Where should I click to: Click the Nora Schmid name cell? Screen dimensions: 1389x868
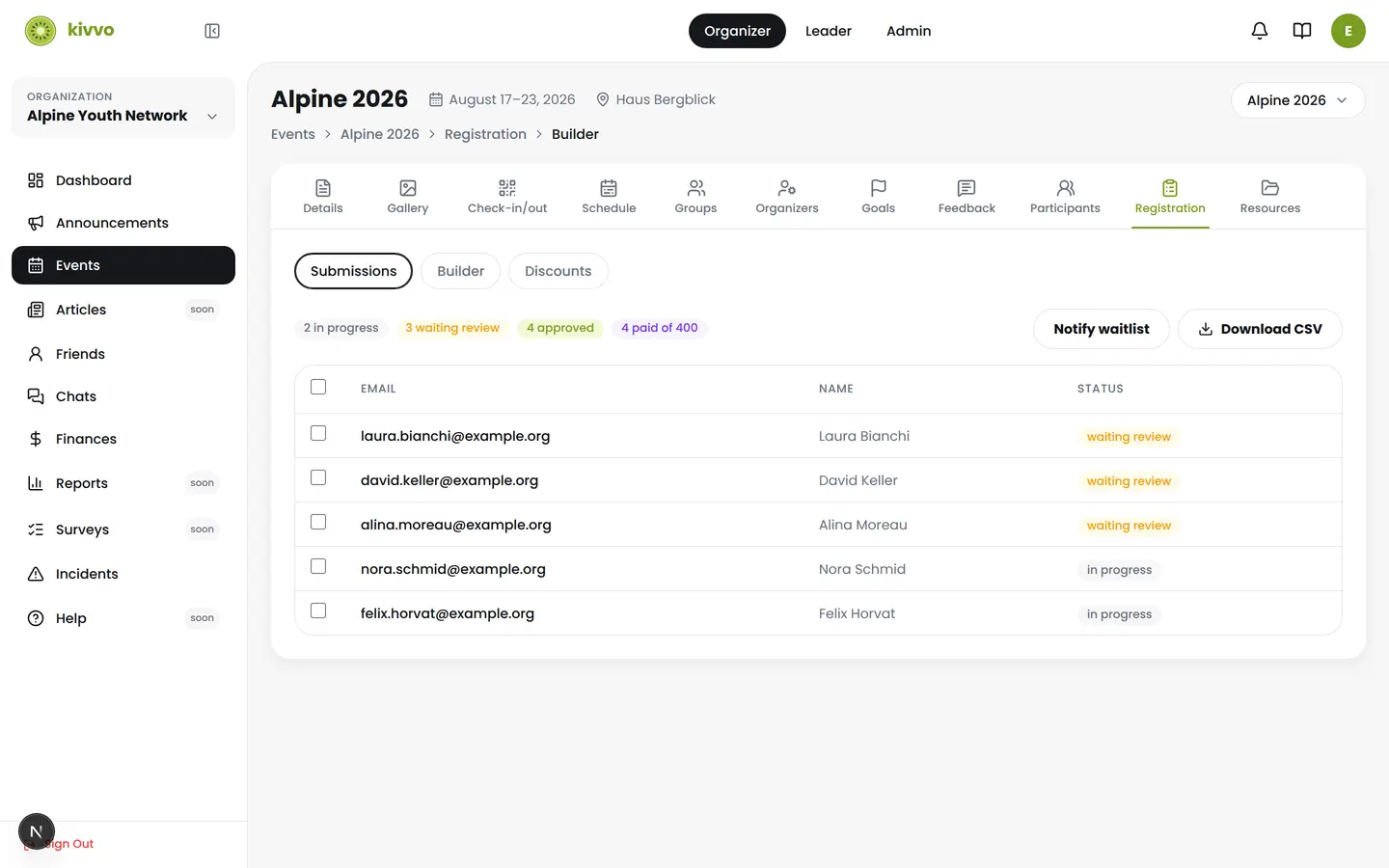point(862,569)
